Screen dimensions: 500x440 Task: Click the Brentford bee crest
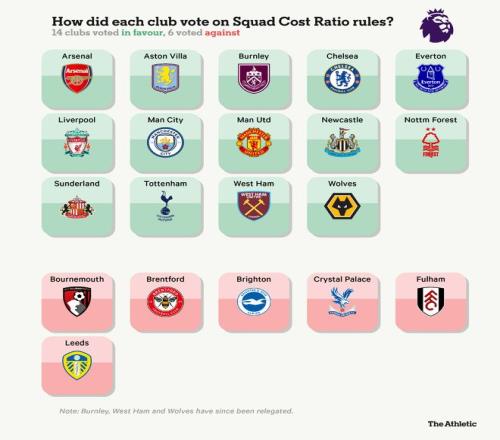(165, 302)
